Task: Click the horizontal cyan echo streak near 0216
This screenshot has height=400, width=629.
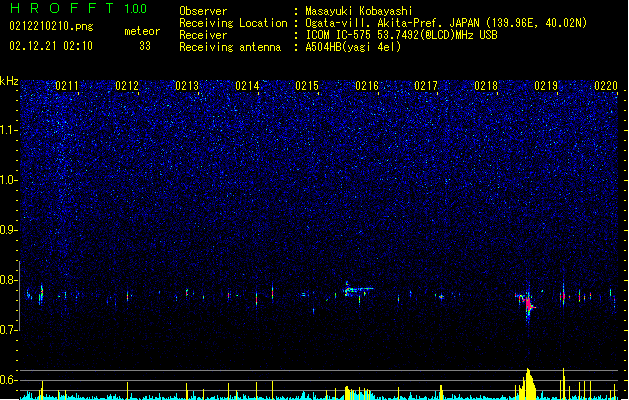Action: [x=359, y=289]
